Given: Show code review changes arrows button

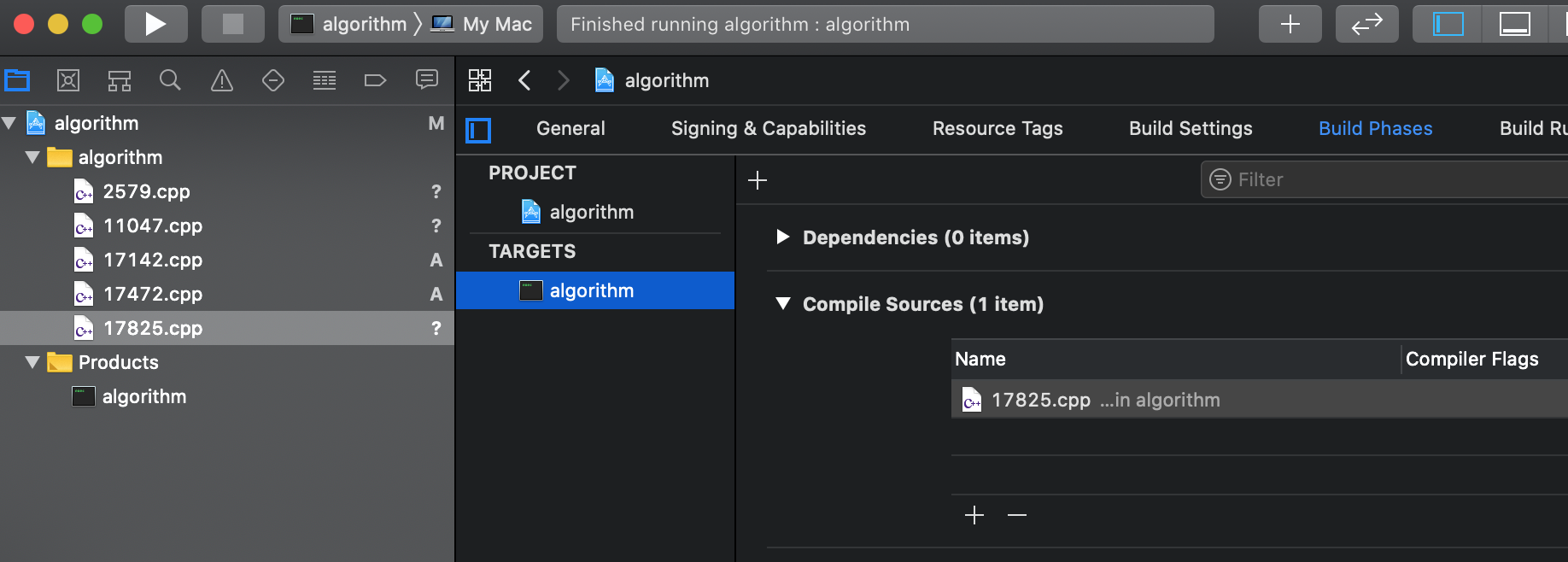Looking at the screenshot, I should pyautogui.click(x=1367, y=24).
